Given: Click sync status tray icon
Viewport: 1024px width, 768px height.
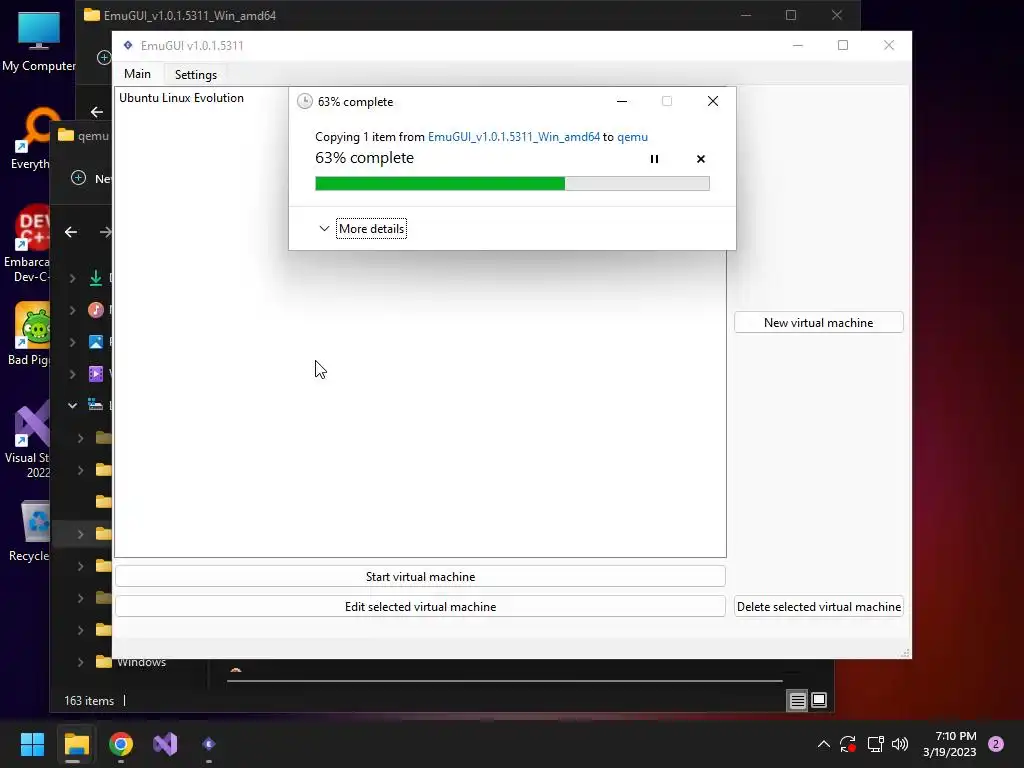Looking at the screenshot, I should coord(848,744).
